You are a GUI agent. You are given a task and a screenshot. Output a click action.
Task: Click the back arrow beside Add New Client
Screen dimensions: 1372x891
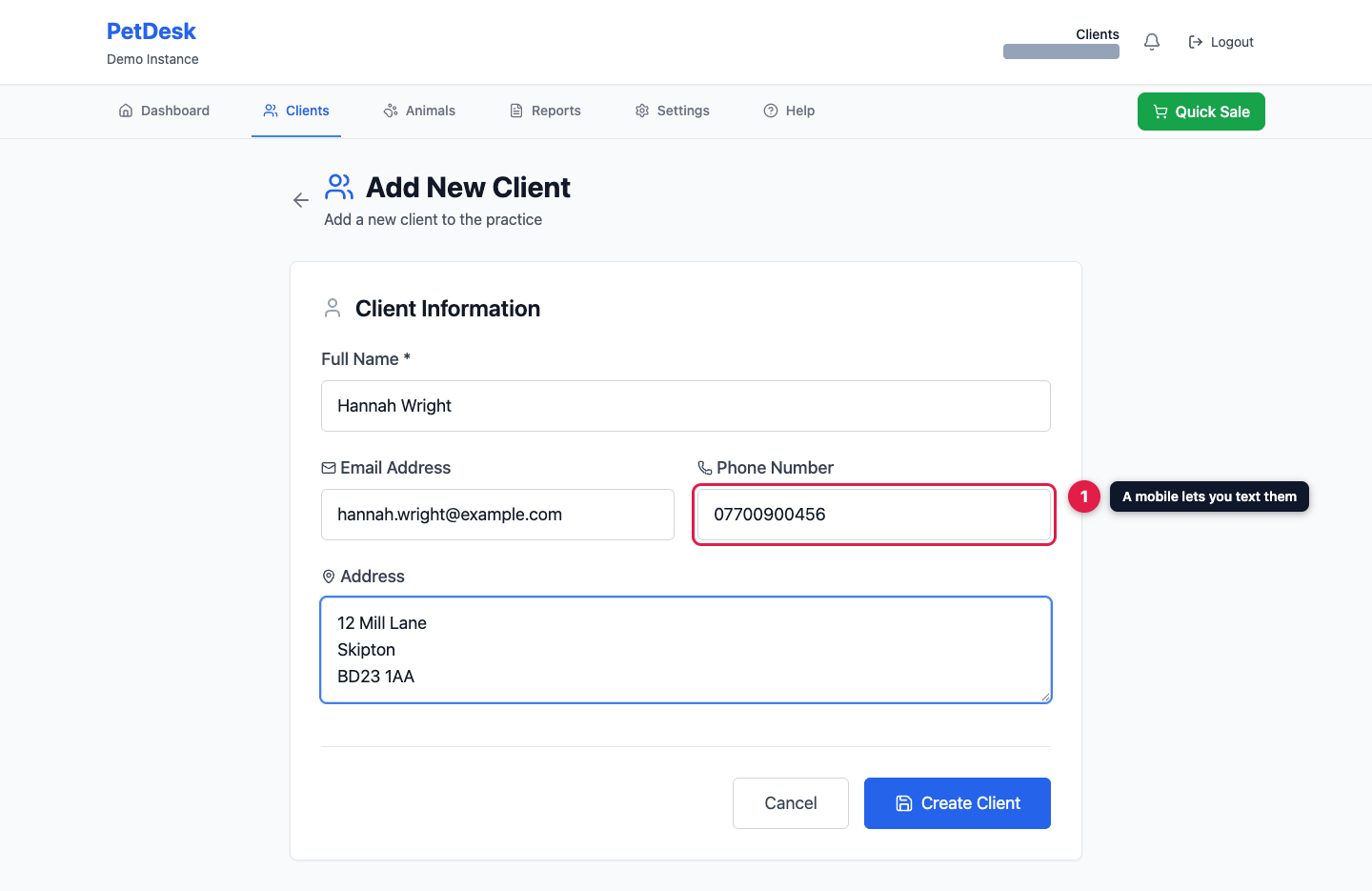click(x=301, y=200)
